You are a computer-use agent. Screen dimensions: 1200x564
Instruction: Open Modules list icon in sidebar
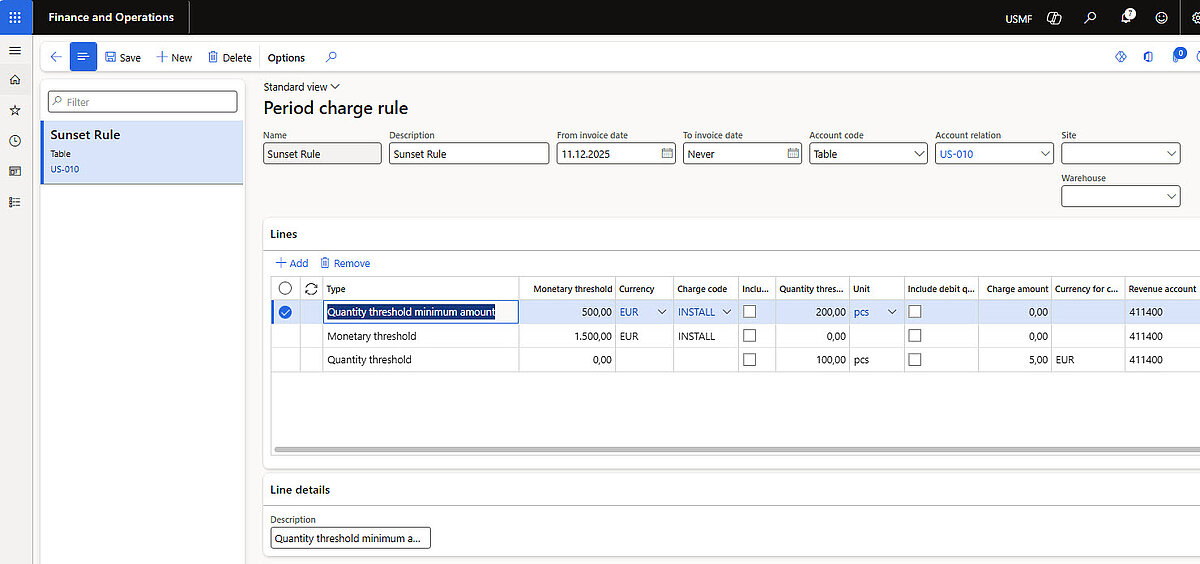click(x=15, y=202)
